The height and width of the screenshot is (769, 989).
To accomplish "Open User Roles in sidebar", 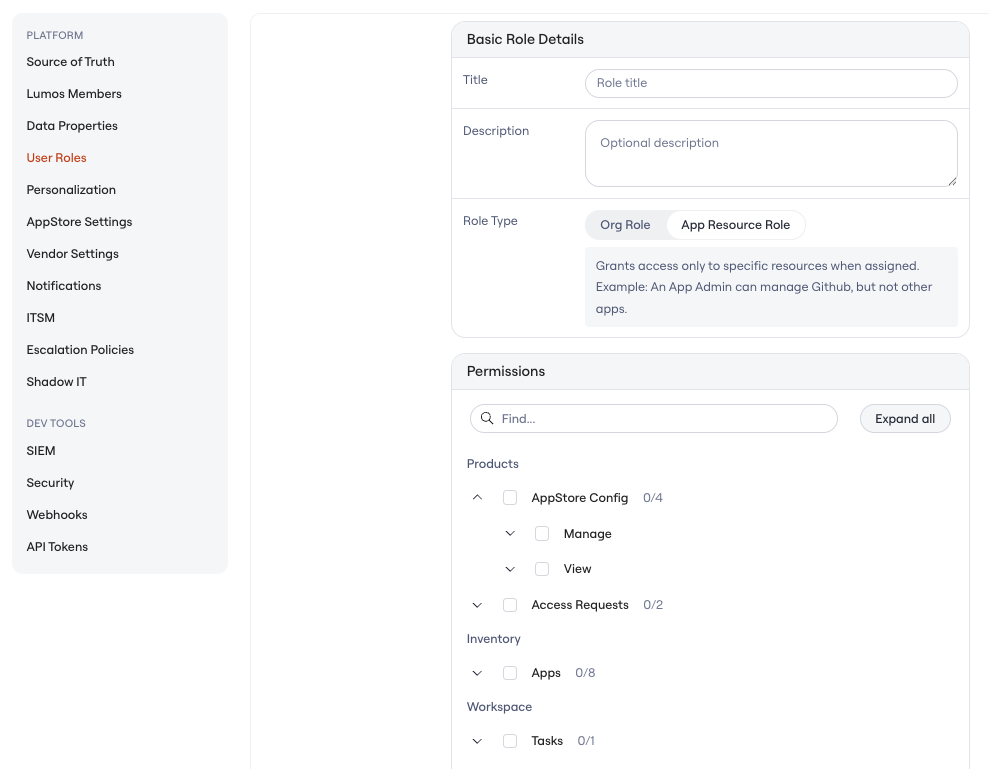I will pyautogui.click(x=56, y=158).
